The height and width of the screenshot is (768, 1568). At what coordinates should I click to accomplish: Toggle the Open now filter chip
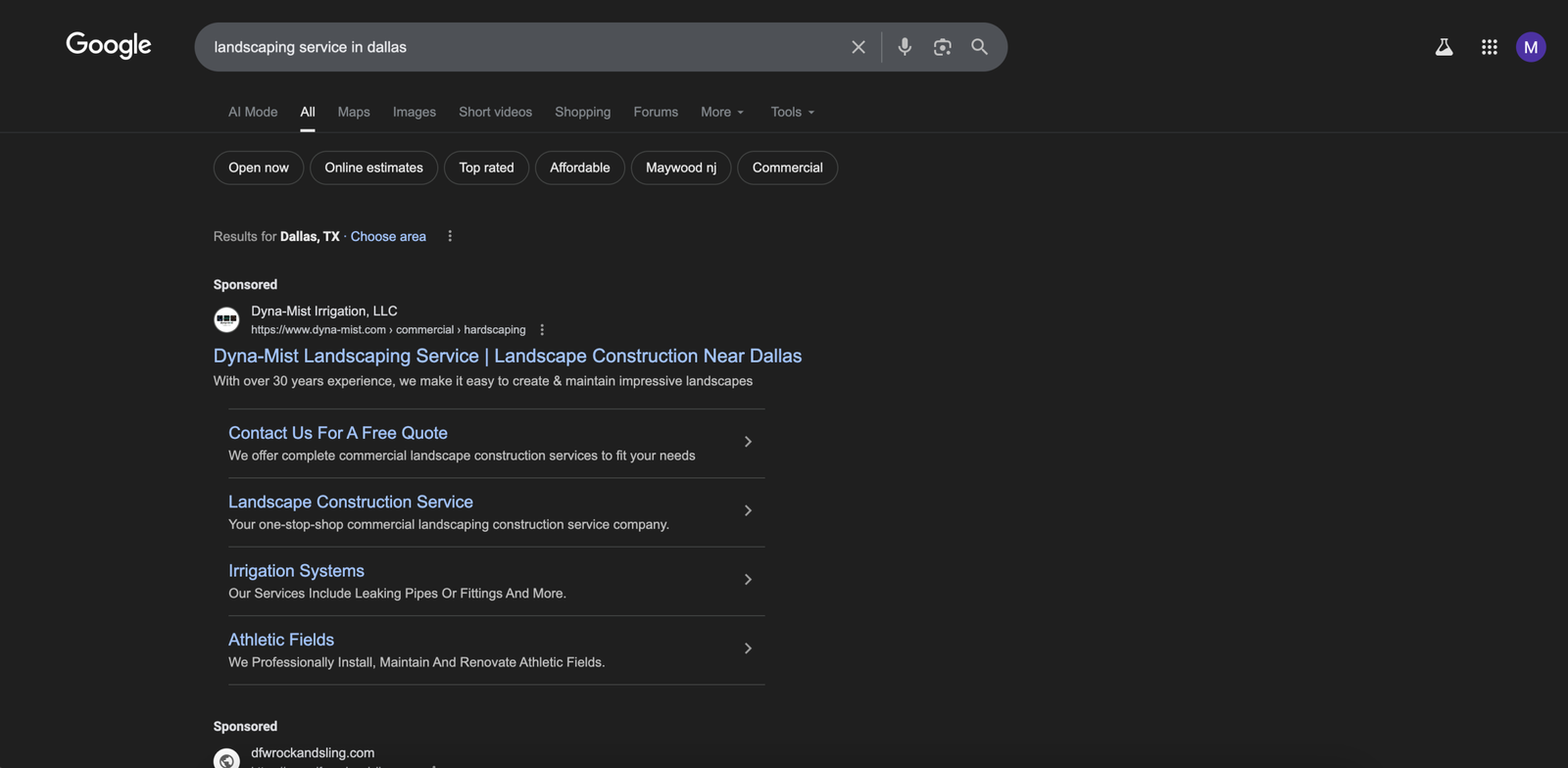click(259, 168)
